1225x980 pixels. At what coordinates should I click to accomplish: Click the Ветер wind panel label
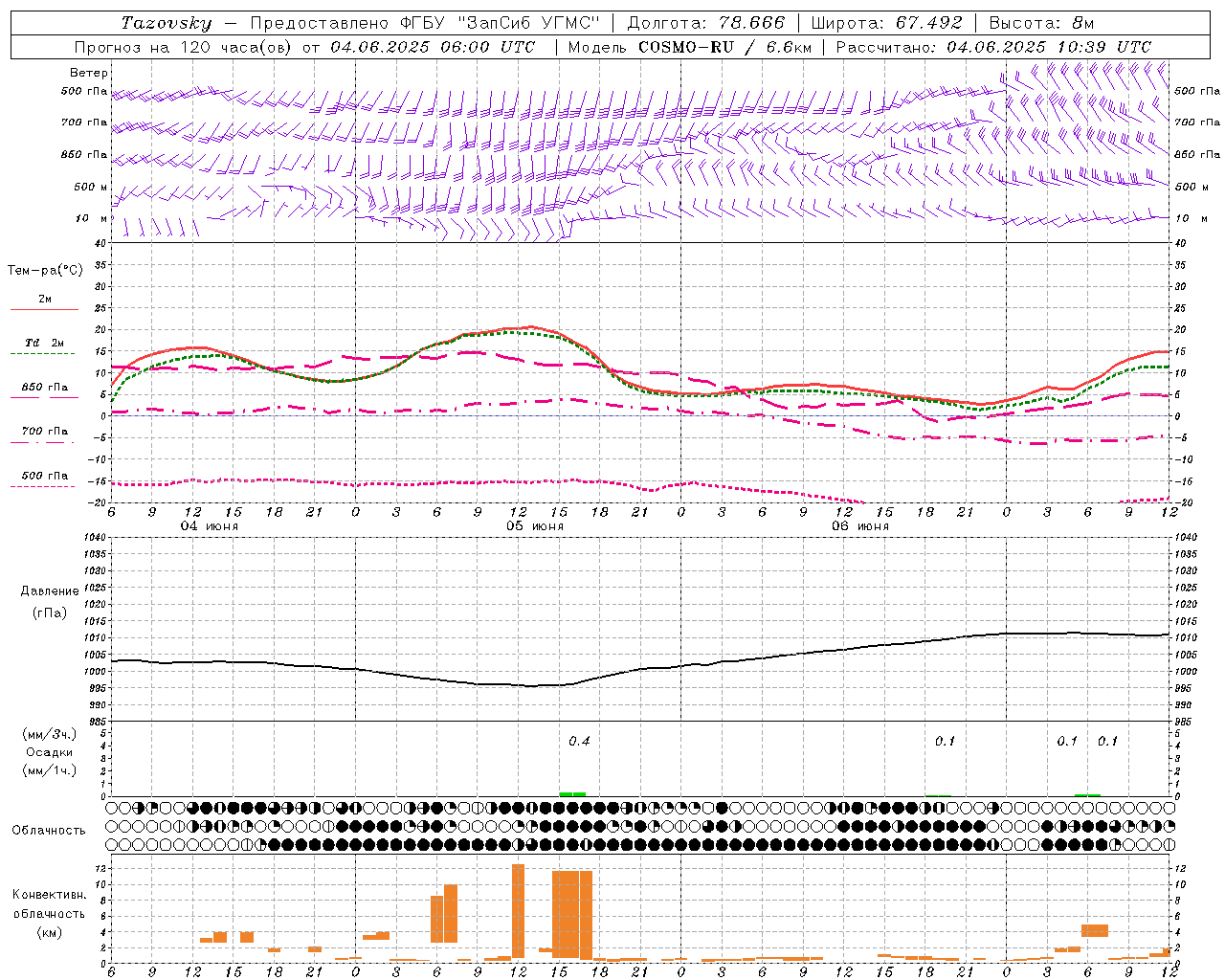89,73
